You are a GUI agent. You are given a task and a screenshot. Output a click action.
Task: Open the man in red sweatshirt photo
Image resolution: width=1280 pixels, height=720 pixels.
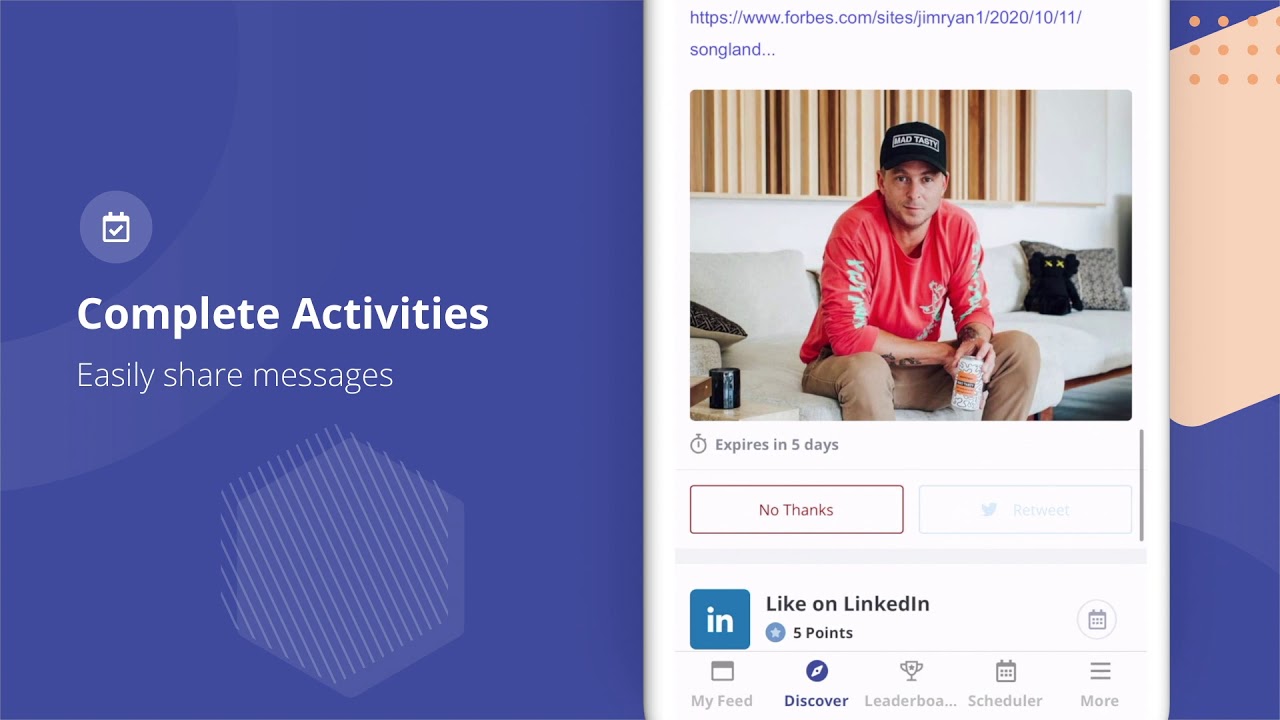coord(911,255)
